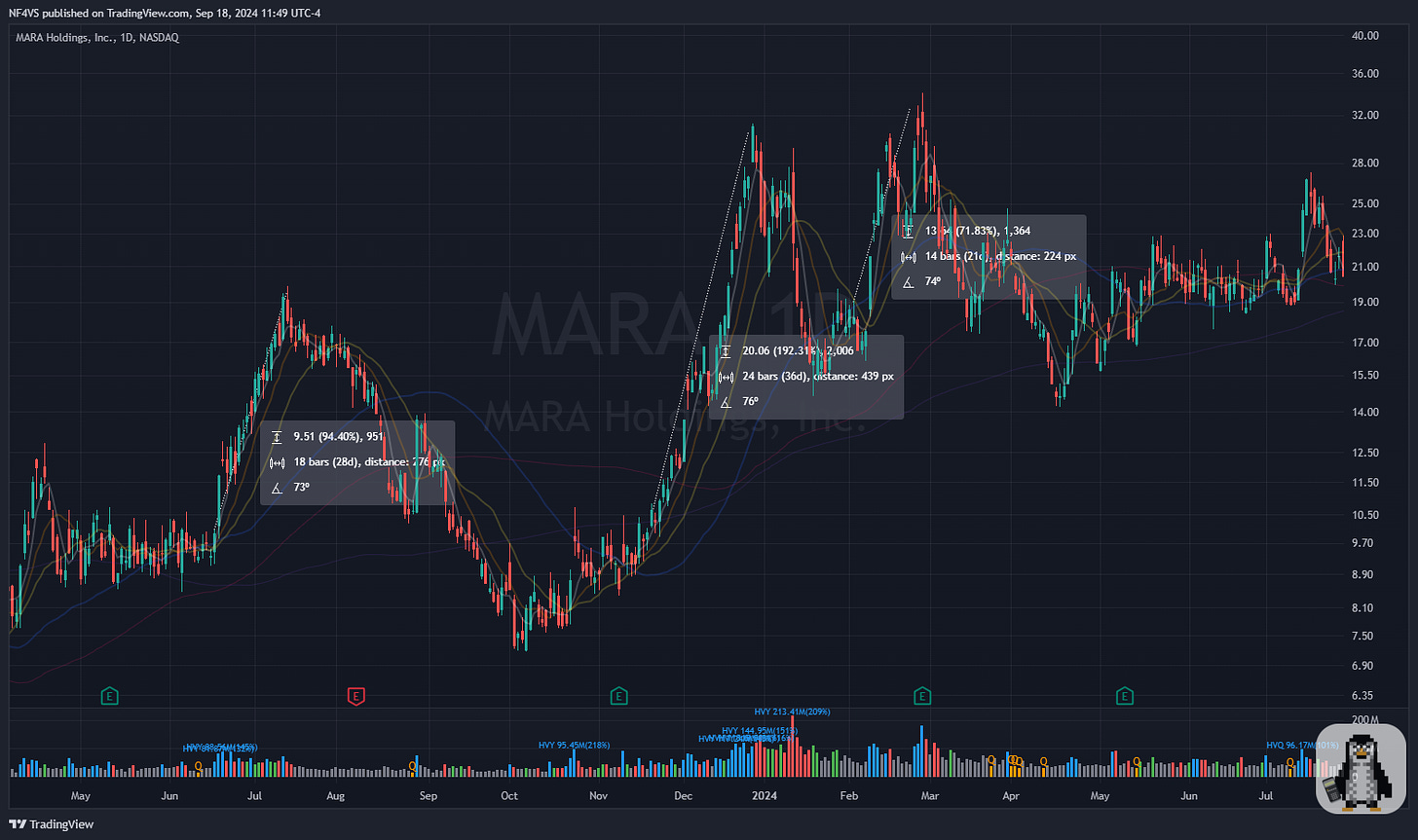
Task: Click the price-range arrow icon beside 20.06 (192.31%)
Action: point(725,350)
